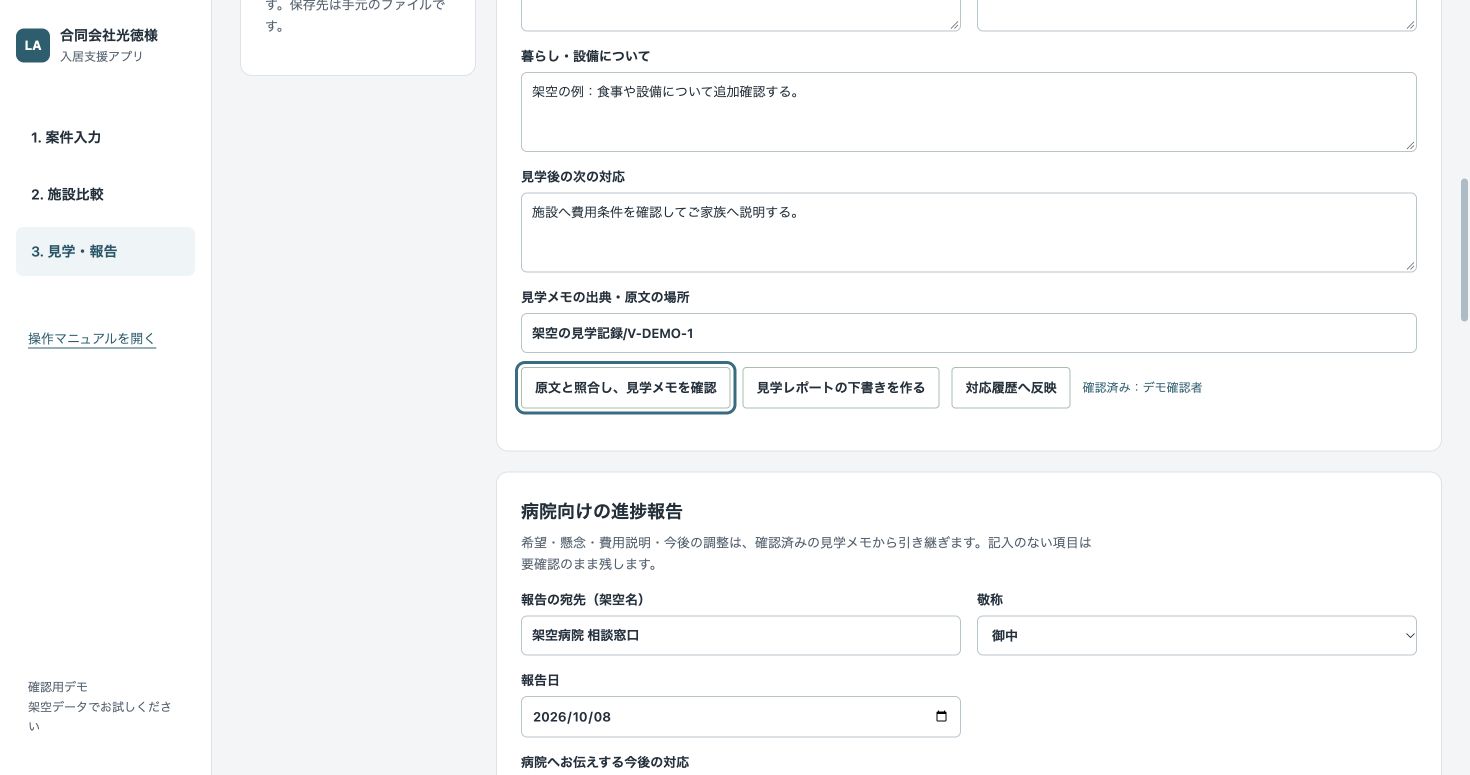The height and width of the screenshot is (775, 1470).
Task: Click the 見学メモの出典・原文の場所 input field
Action: click(969, 333)
